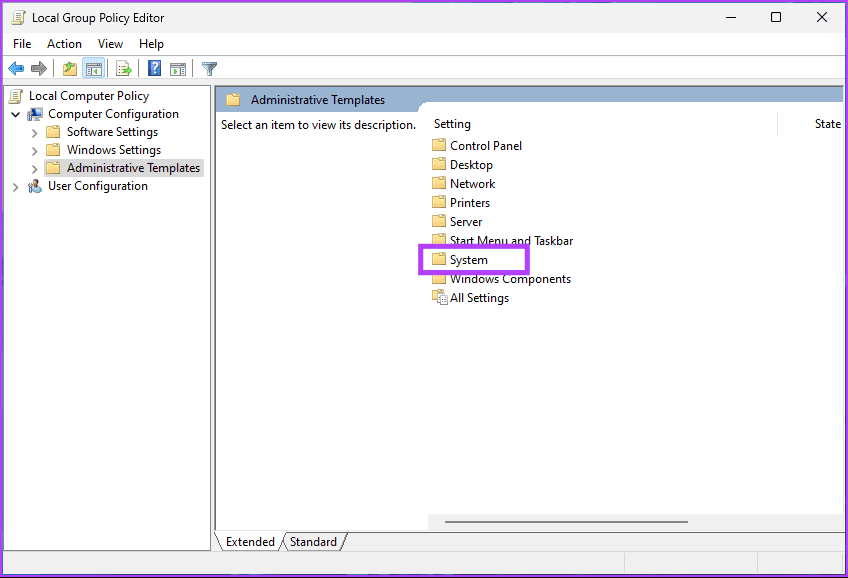Image resolution: width=848 pixels, height=578 pixels.
Task: Open the Control Panel folder
Action: tap(486, 145)
